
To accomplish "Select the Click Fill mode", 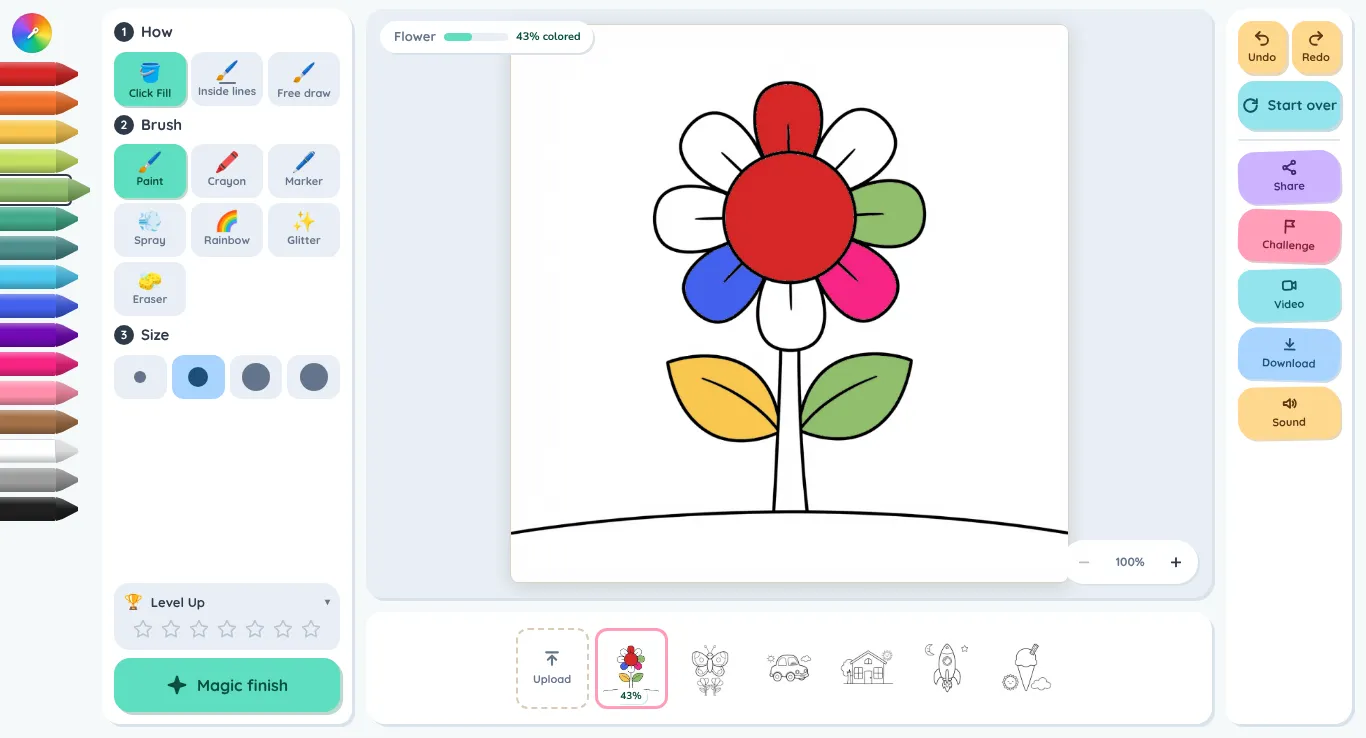I will (150, 79).
